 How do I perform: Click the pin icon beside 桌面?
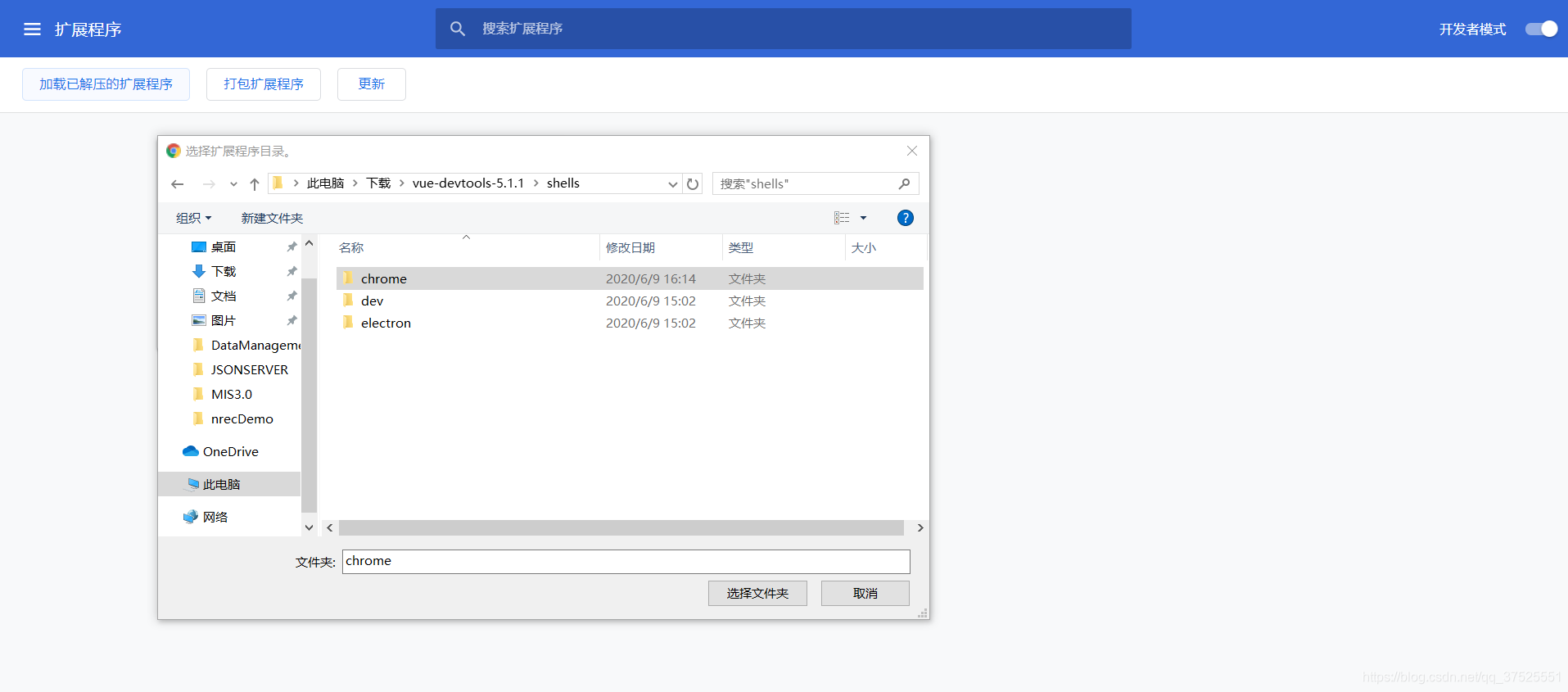pyautogui.click(x=291, y=247)
